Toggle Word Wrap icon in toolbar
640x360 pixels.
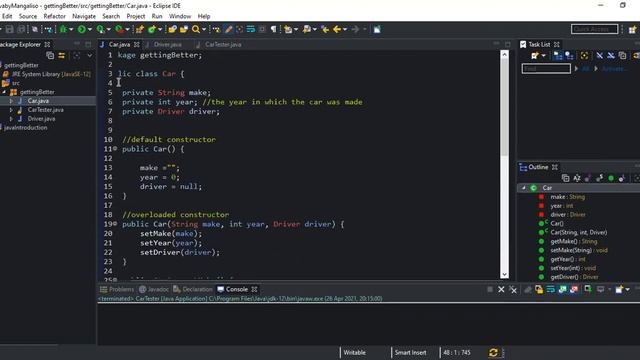pyautogui.click(x=251, y=29)
